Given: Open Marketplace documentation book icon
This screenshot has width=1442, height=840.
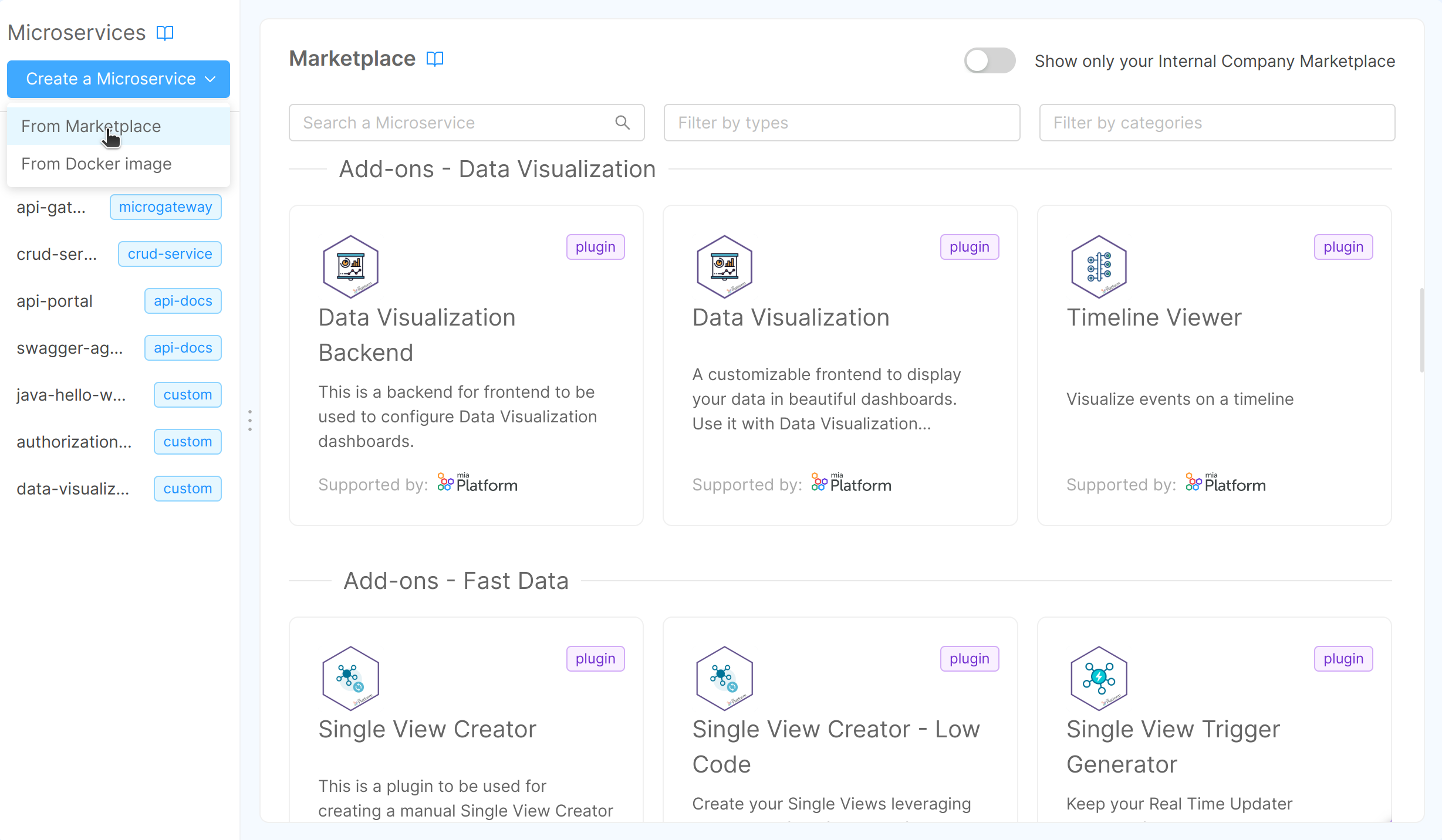Looking at the screenshot, I should pos(435,59).
